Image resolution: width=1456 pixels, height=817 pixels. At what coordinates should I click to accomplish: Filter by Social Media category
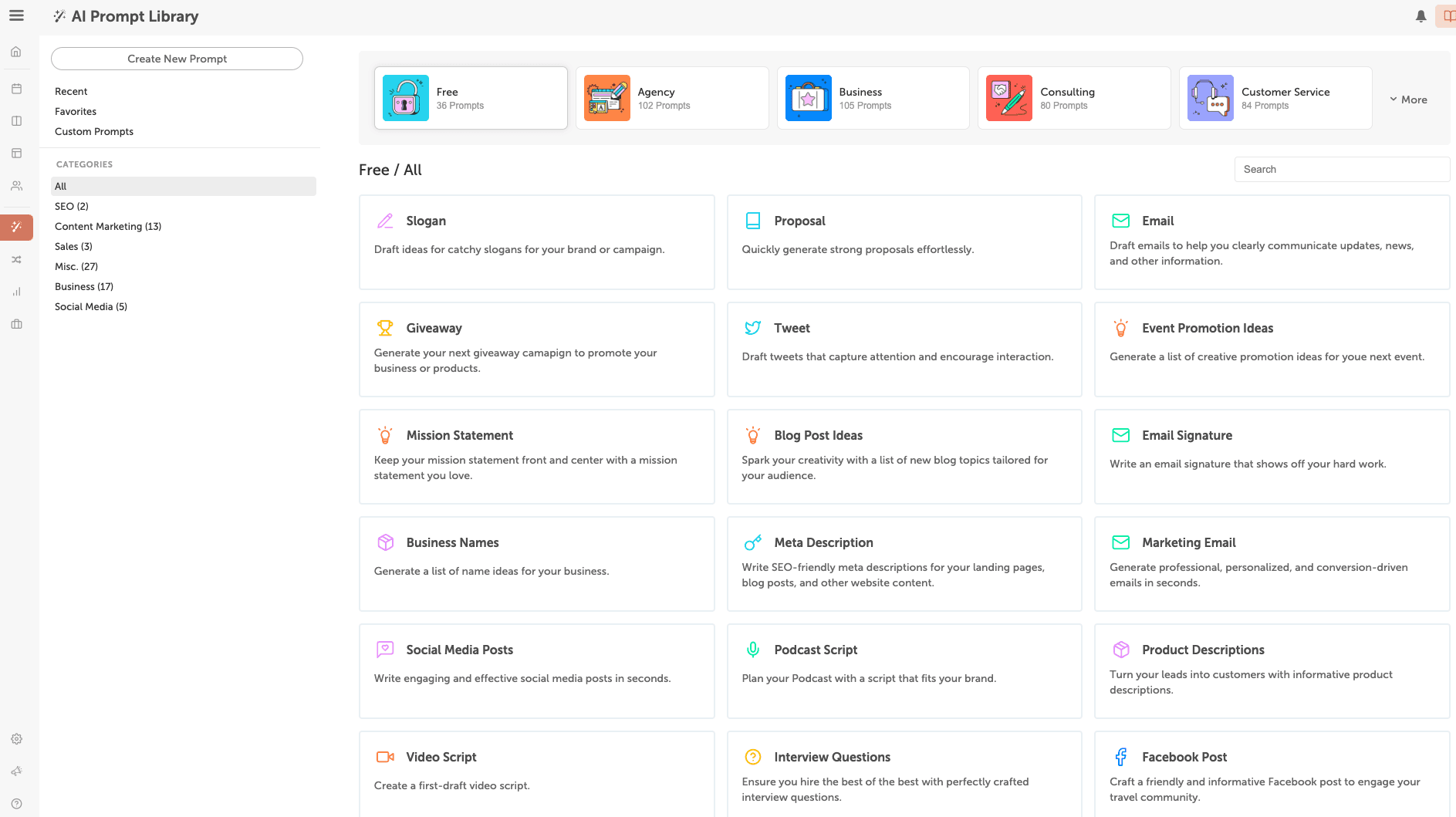pos(91,306)
